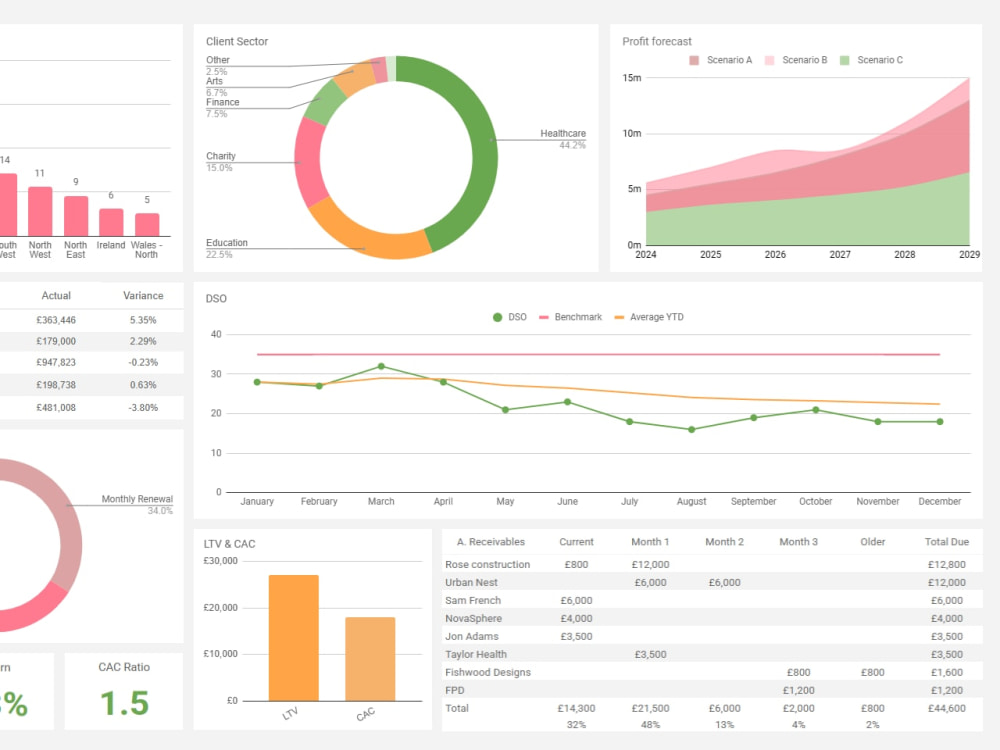Viewport: 1000px width, 750px height.
Task: Click the green 1.5 CAC Ratio value
Action: pyautogui.click(x=123, y=702)
